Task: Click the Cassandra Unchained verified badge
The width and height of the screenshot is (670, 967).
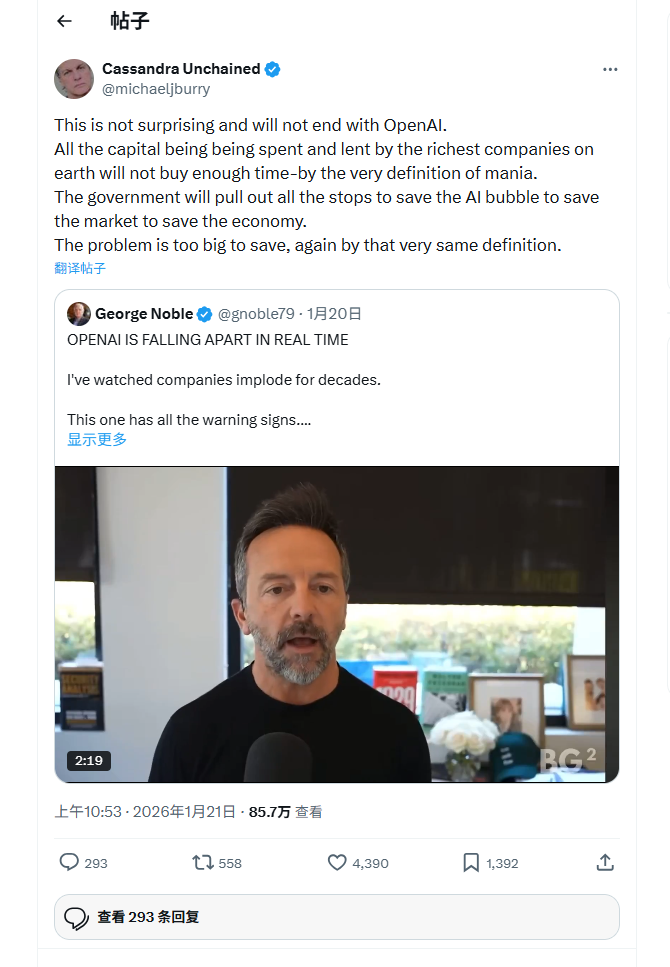Action: click(x=273, y=69)
